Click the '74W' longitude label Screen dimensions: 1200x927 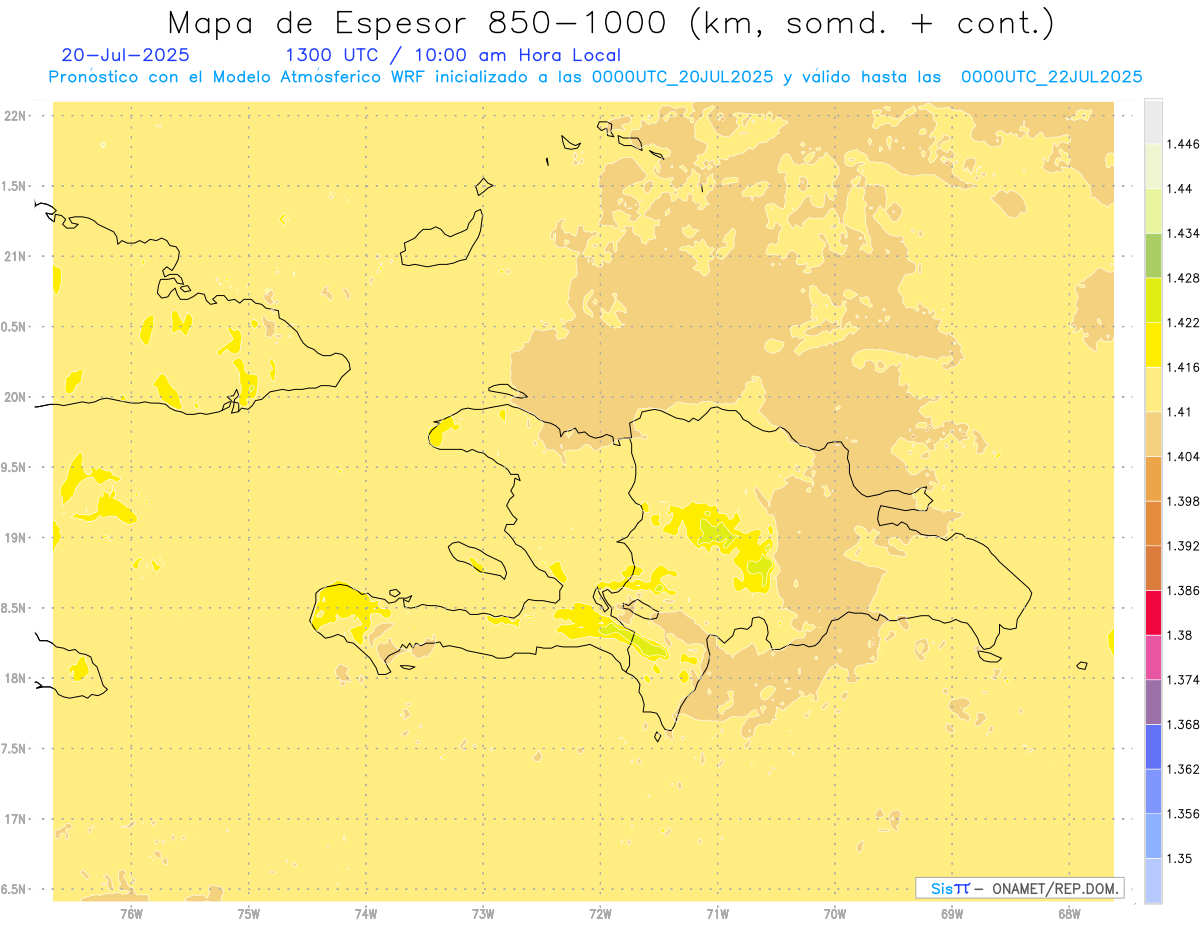point(366,913)
